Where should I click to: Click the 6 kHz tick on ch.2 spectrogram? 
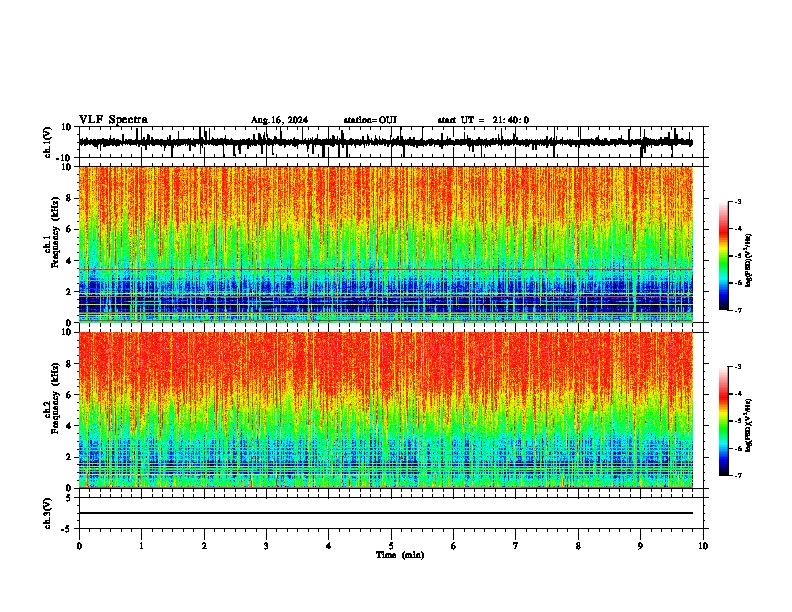pos(70,395)
